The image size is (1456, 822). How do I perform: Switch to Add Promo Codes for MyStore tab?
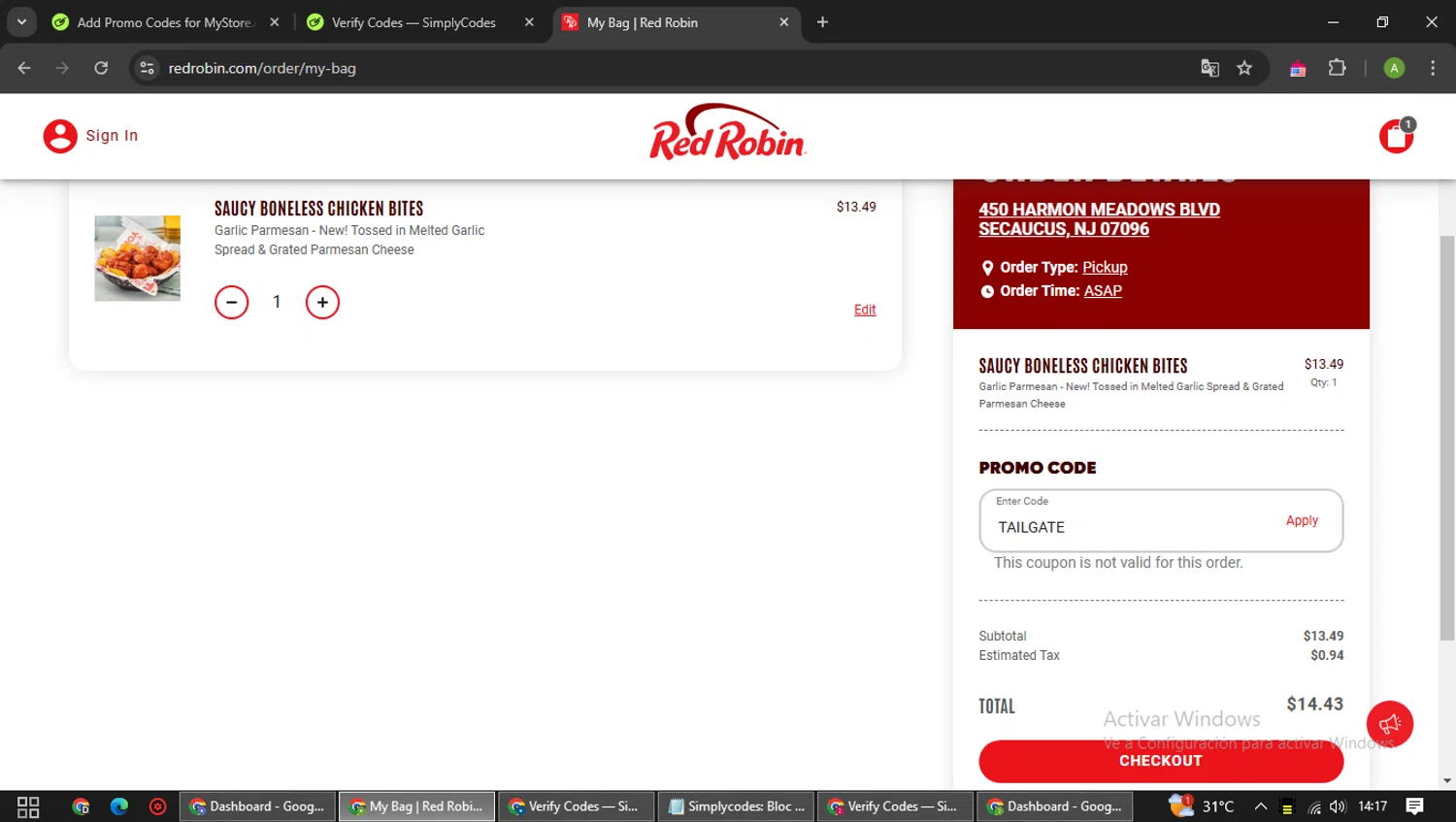click(164, 22)
